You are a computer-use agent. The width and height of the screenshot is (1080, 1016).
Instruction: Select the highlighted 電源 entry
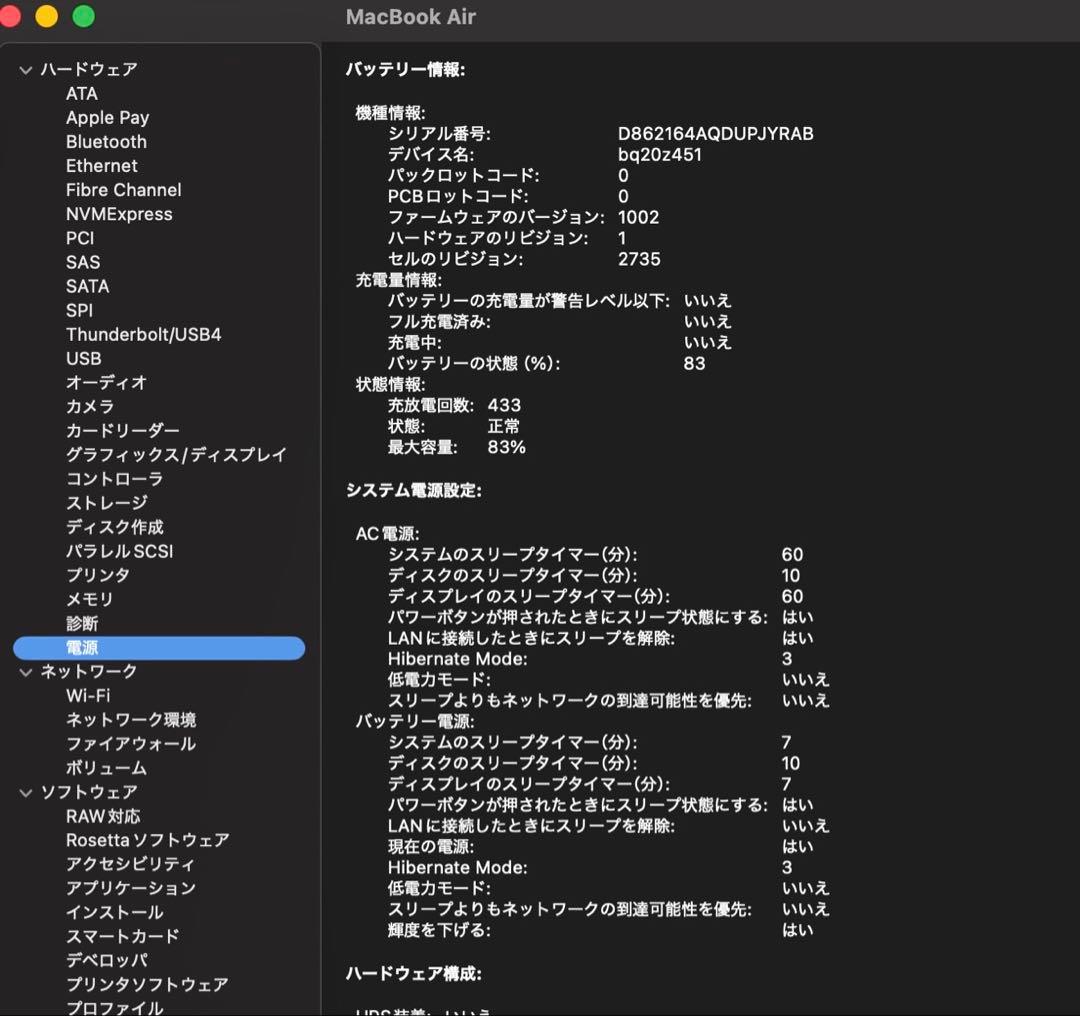[83, 647]
